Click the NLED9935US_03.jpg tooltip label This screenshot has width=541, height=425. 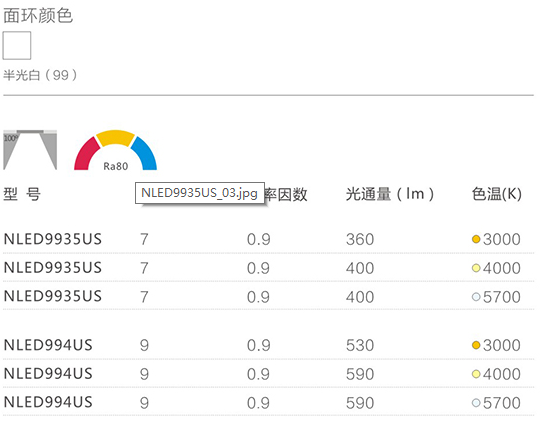pyautogui.click(x=200, y=193)
